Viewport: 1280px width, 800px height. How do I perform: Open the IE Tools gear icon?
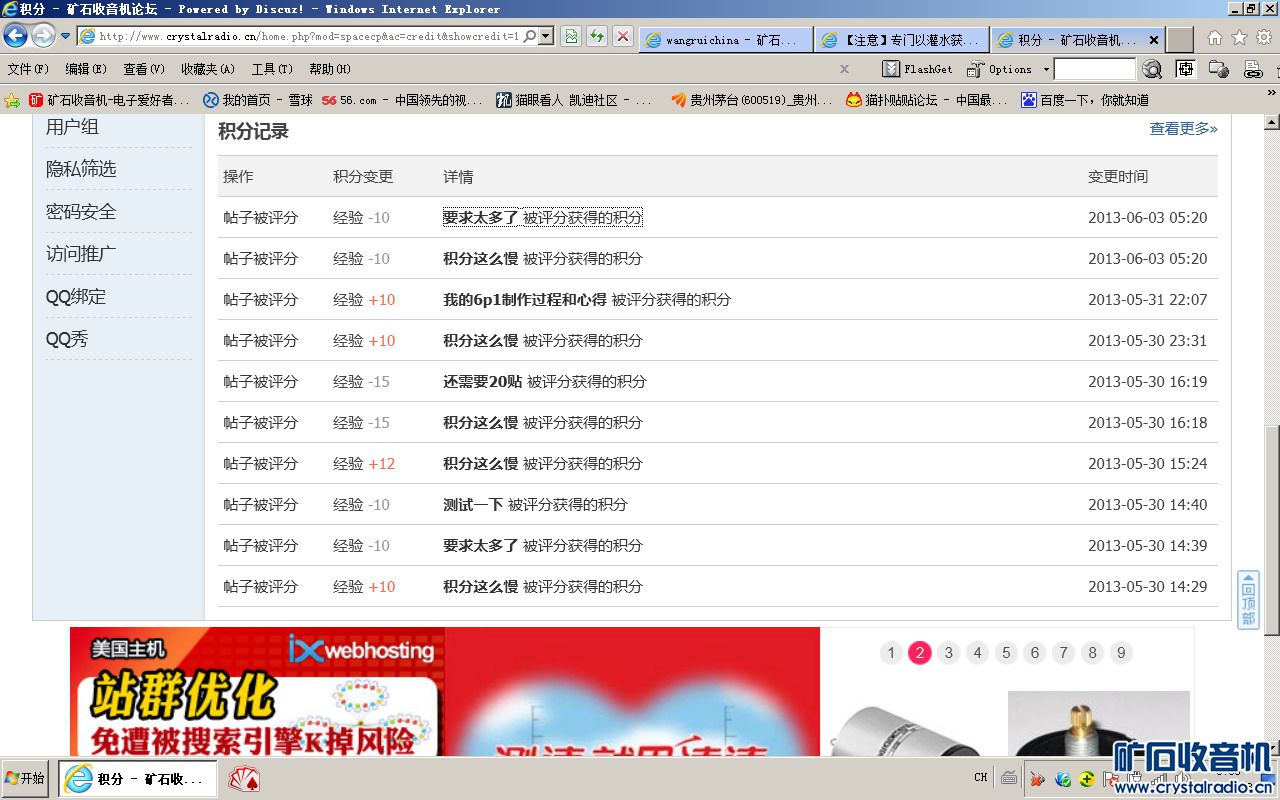(x=1264, y=38)
